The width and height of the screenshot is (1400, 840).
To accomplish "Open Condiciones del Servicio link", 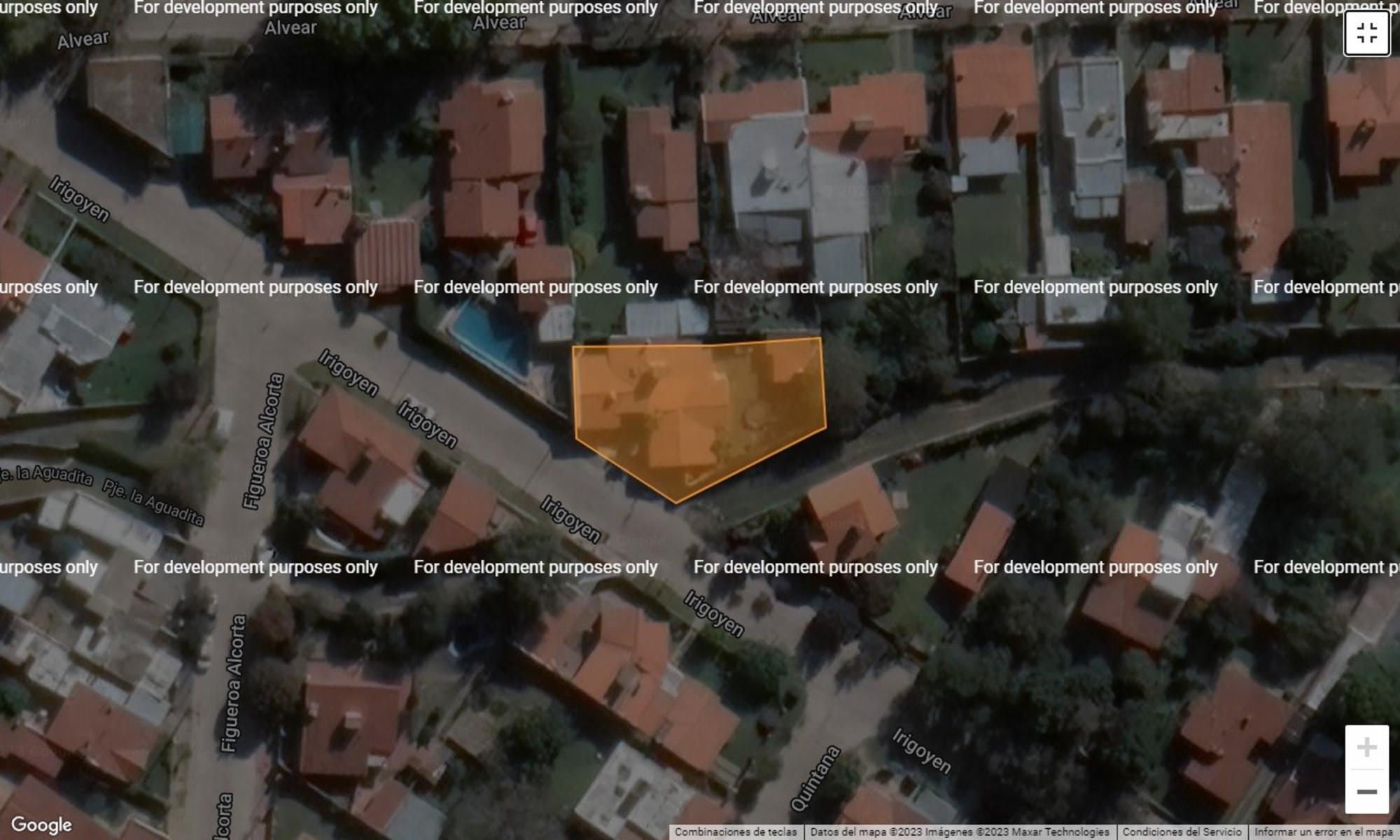I will coord(1182,832).
